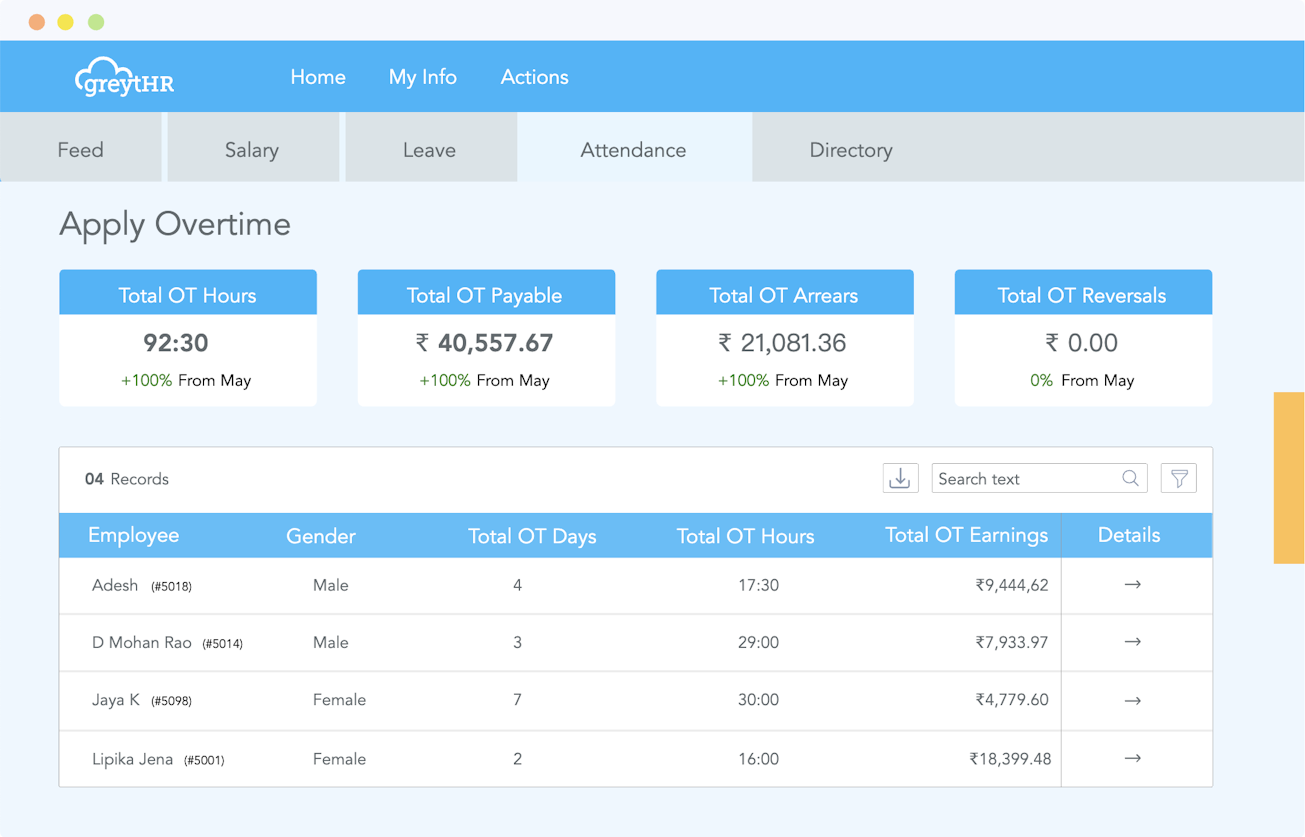
Task: Click the Home navigation link
Action: [x=318, y=77]
